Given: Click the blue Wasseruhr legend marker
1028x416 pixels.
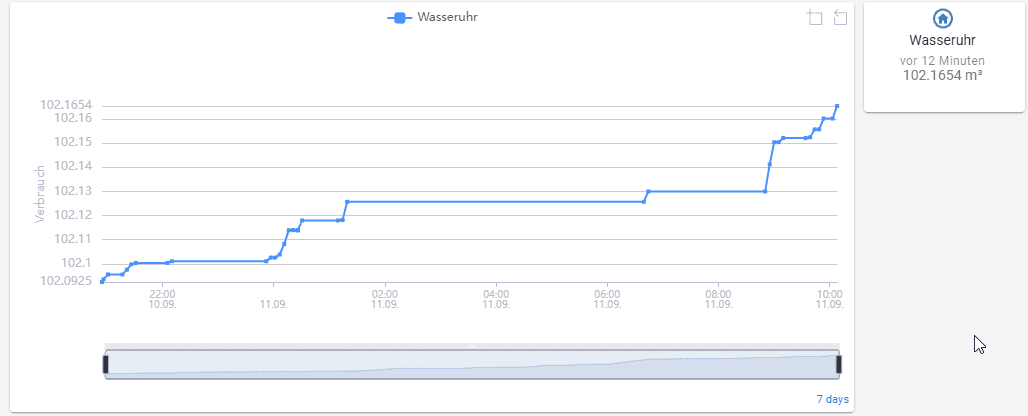Looking at the screenshot, I should click(400, 17).
